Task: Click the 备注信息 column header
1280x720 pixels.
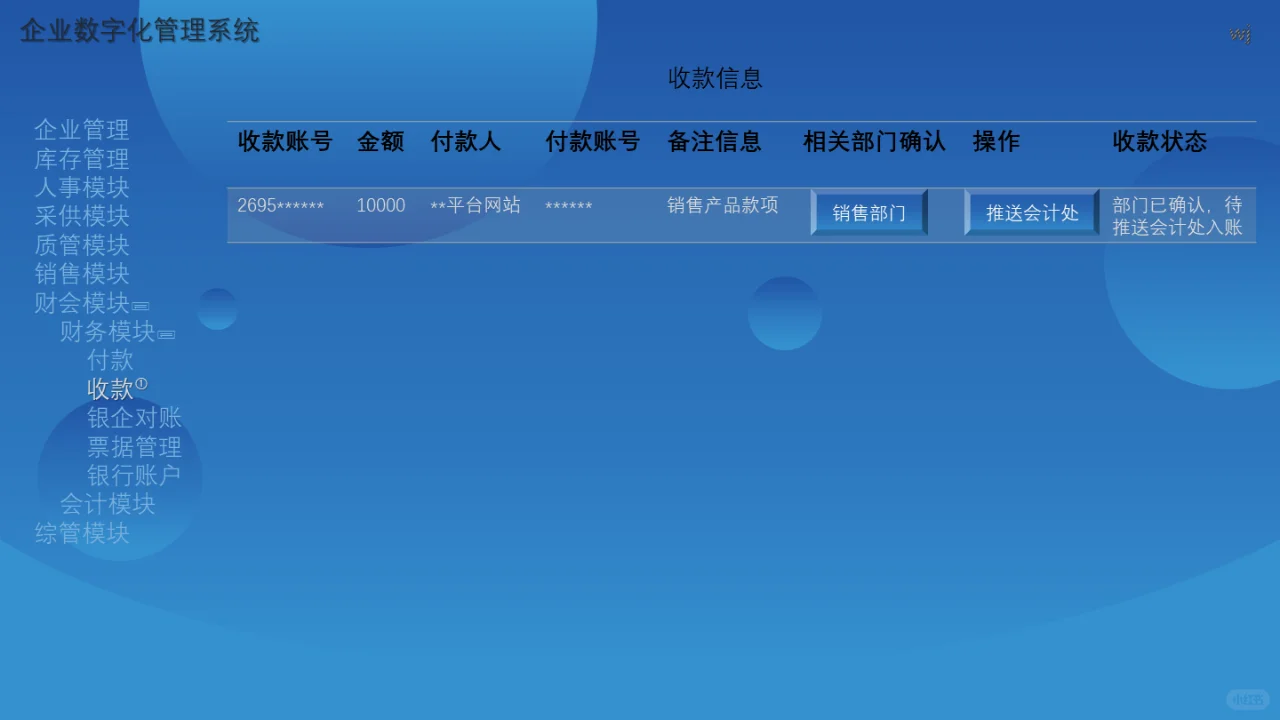Action: pyautogui.click(x=714, y=141)
